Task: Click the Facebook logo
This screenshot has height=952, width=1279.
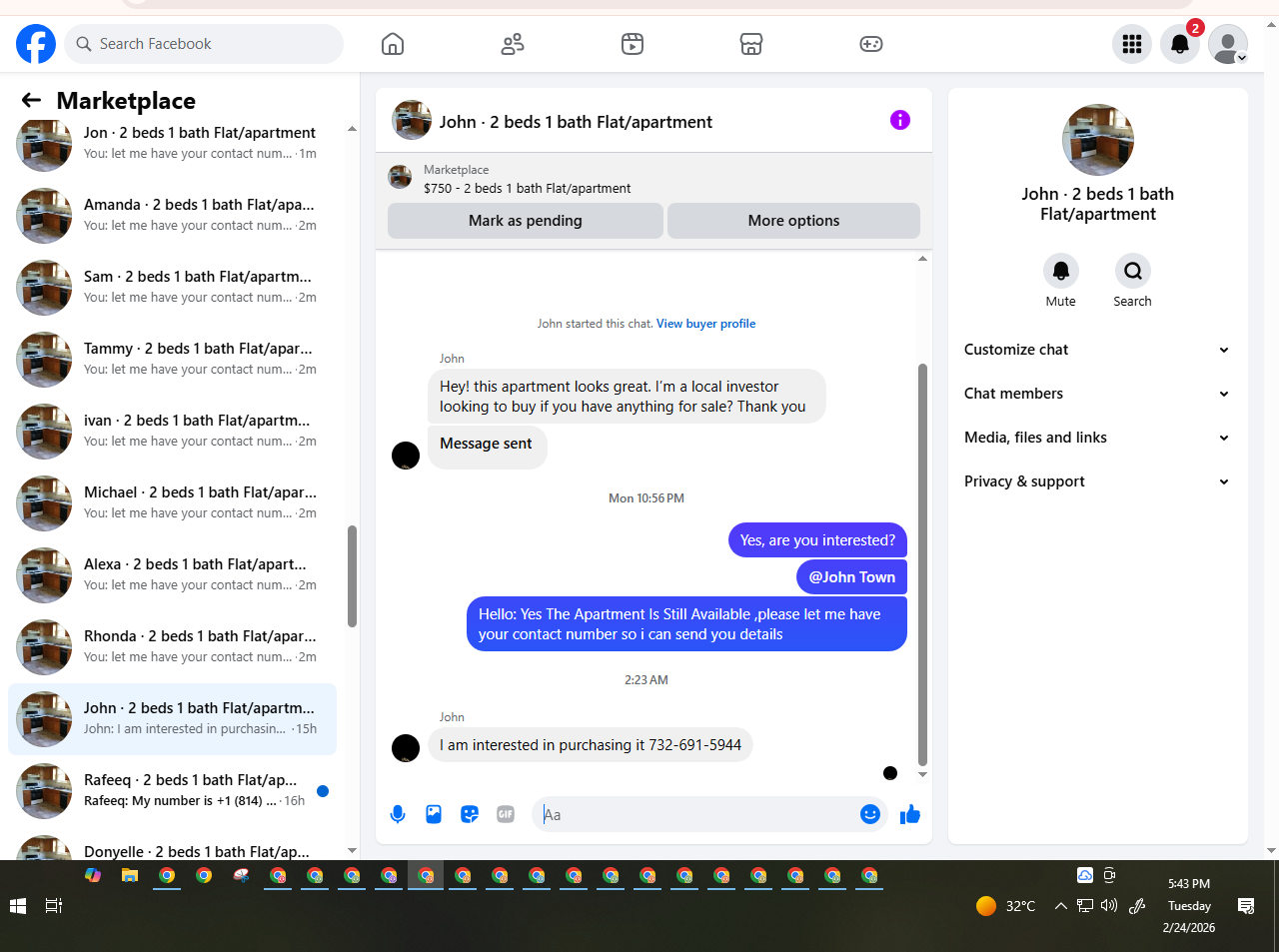Action: pyautogui.click(x=36, y=44)
